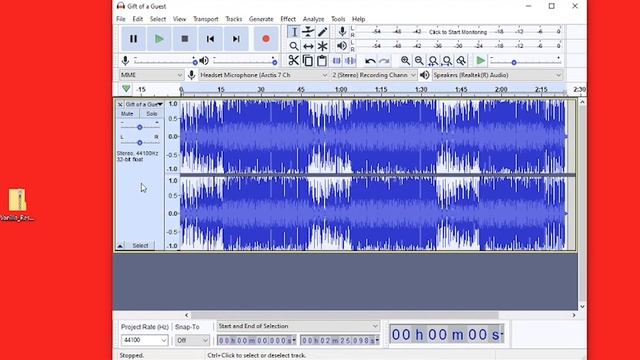
Task: Adjust the playback volume slider
Action: (x=244, y=61)
